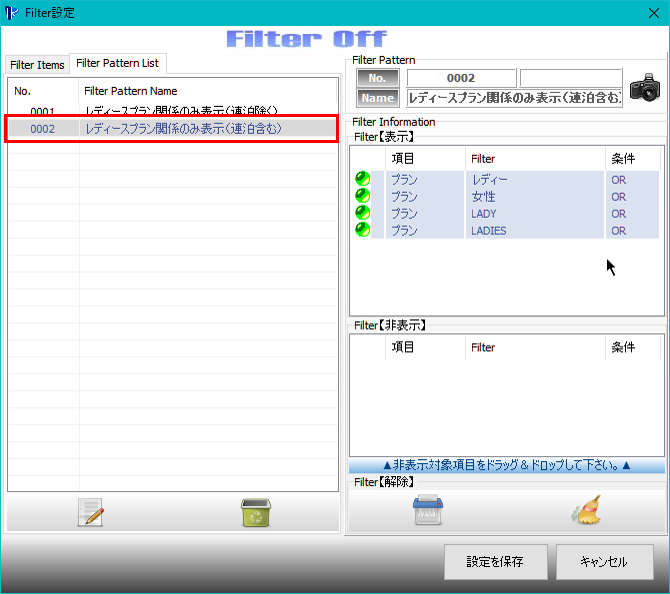Click the camera icon beside Filter Pattern
This screenshot has height=594, width=670.
pyautogui.click(x=645, y=87)
